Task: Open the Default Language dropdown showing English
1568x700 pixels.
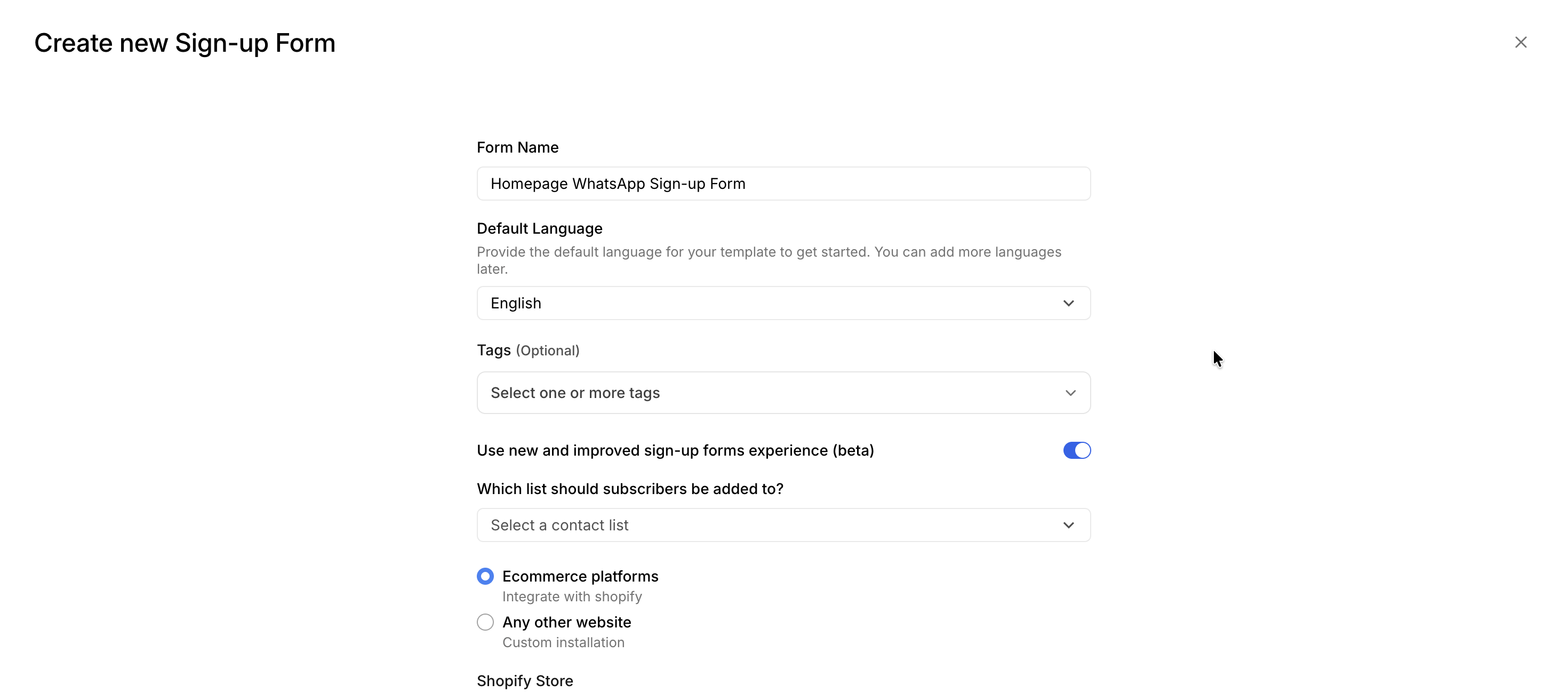Action: pyautogui.click(x=773, y=303)
